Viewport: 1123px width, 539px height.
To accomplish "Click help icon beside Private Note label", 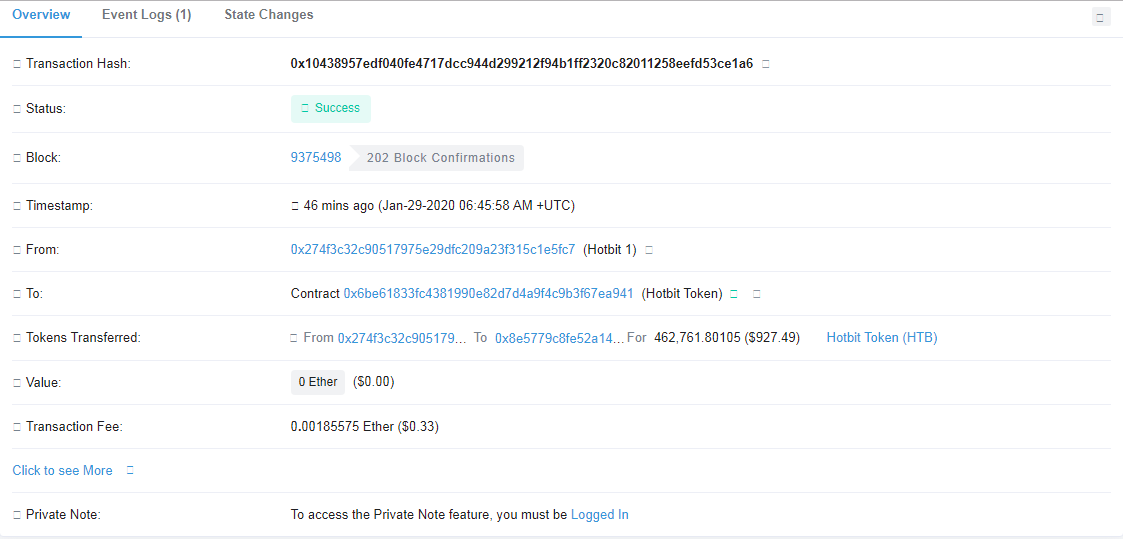I will pyautogui.click(x=16, y=515).
